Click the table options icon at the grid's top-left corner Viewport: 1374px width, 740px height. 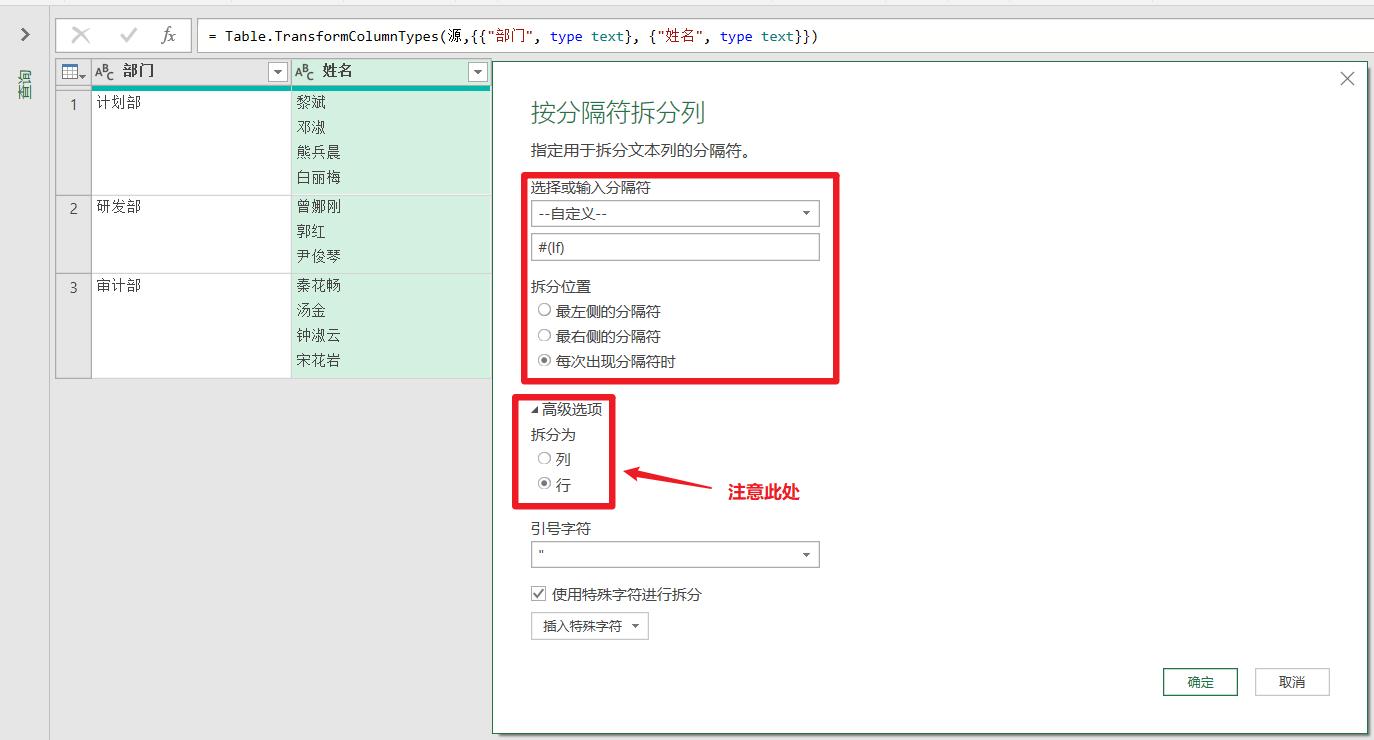pos(69,71)
